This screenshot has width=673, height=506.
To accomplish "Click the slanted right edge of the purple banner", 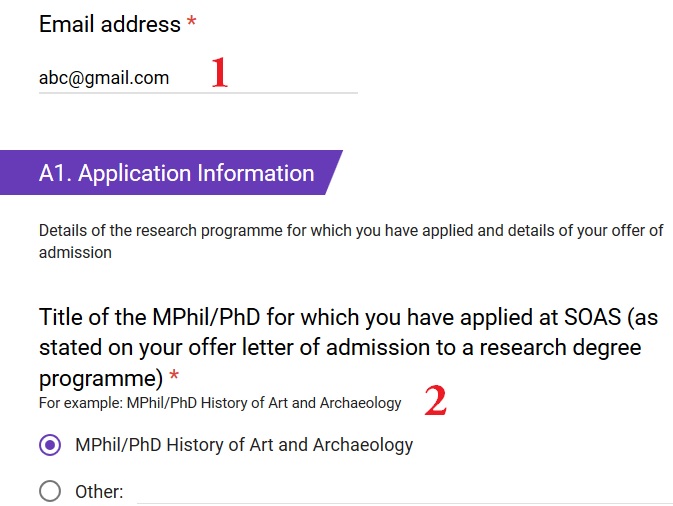I will point(333,173).
